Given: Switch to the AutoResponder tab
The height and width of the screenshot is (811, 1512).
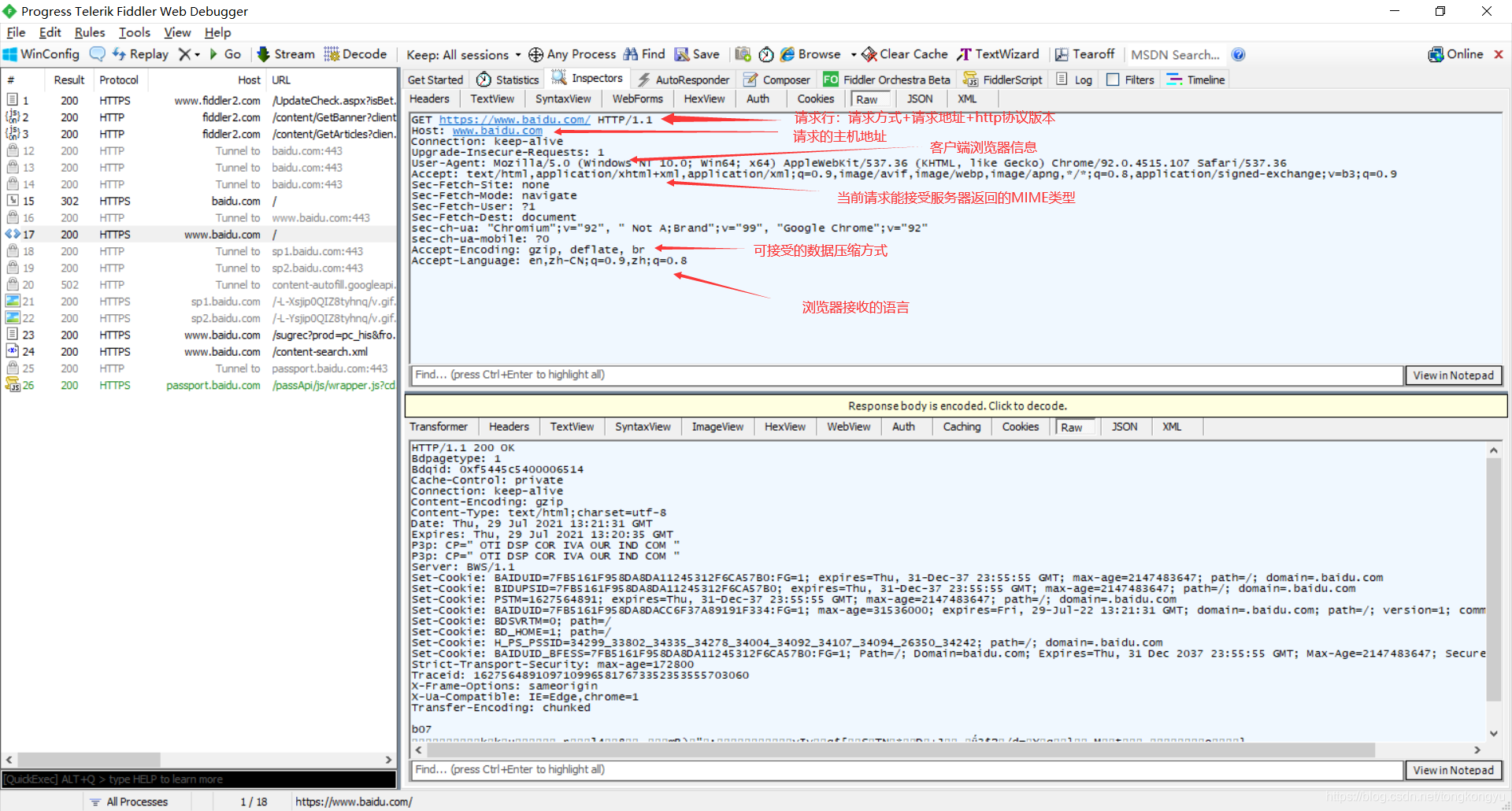Looking at the screenshot, I should pos(683,80).
